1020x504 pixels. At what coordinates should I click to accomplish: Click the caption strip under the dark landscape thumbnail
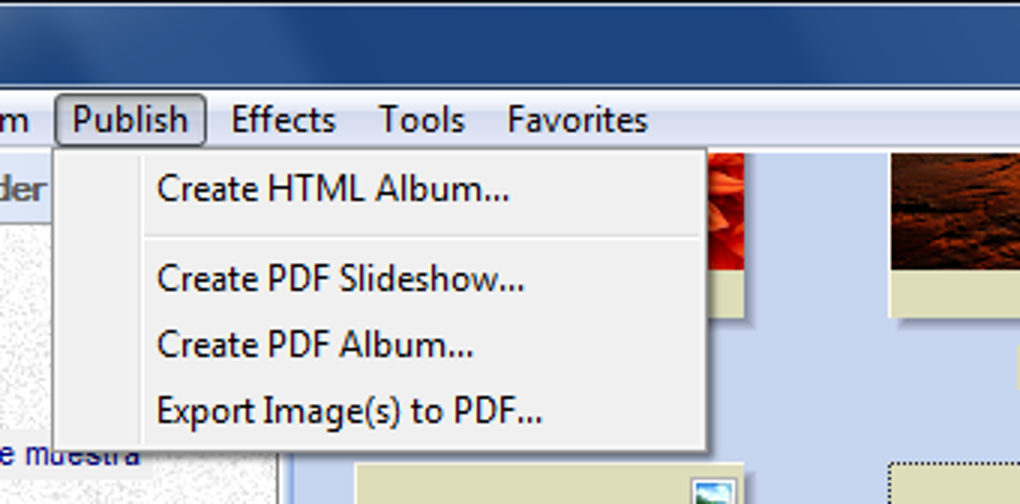point(955,293)
